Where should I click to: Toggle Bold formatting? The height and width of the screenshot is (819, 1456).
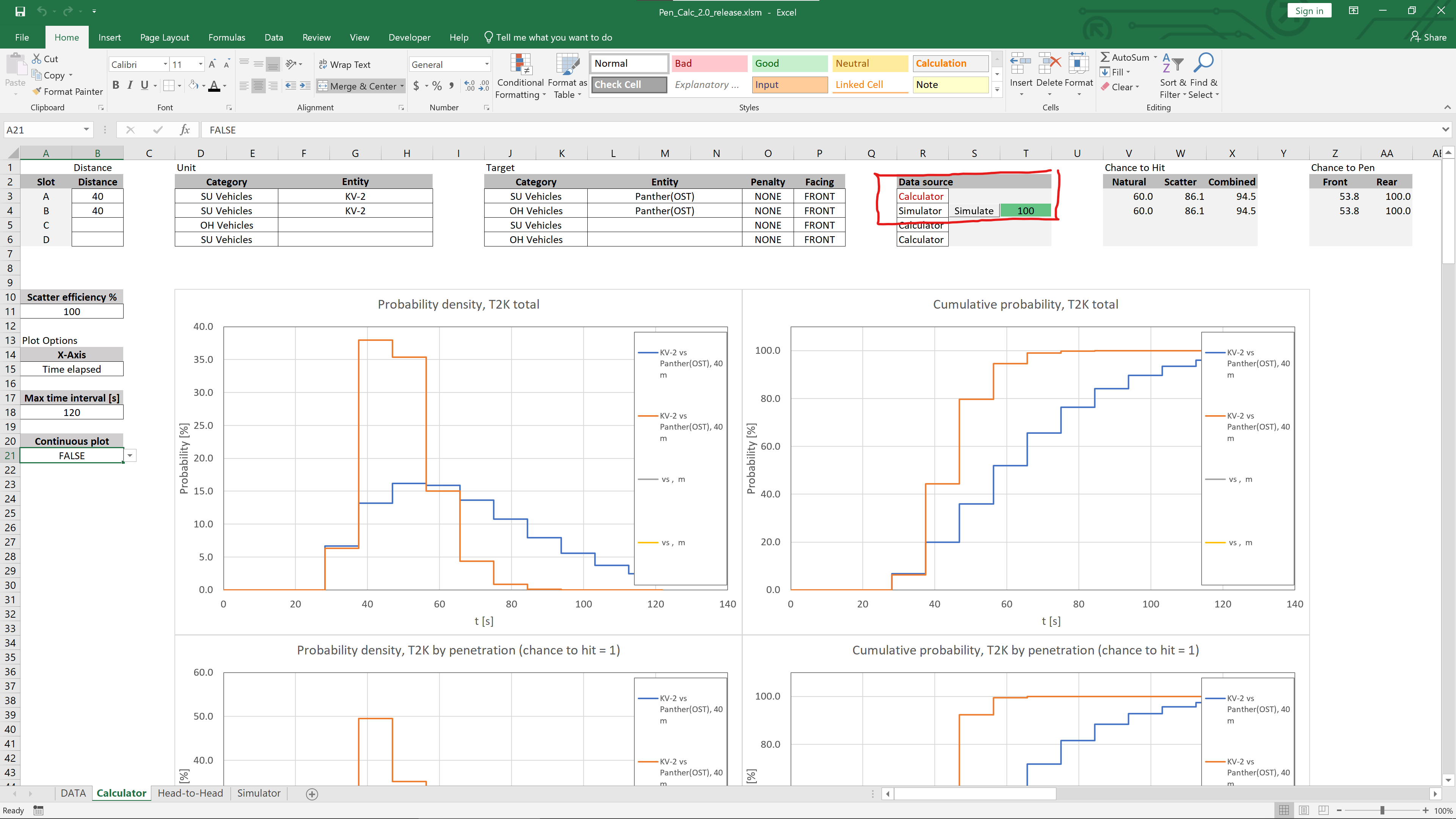(116, 85)
